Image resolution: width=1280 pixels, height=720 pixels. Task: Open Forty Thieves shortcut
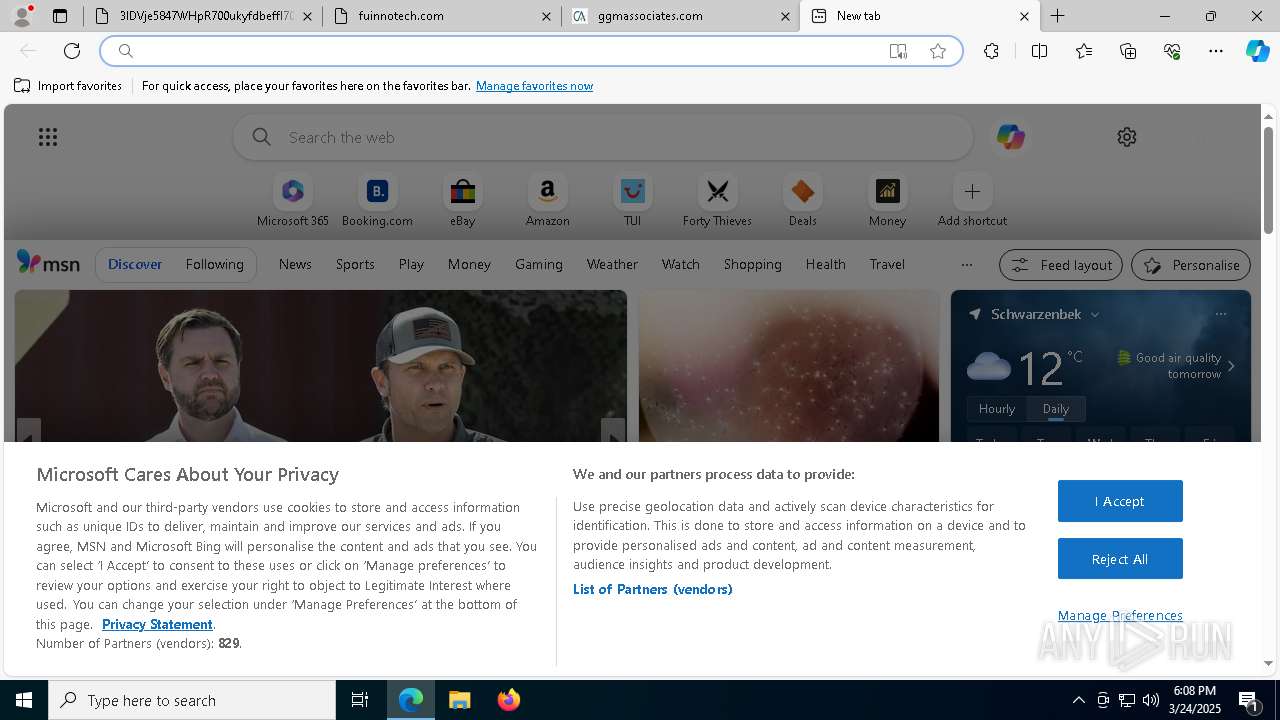(x=717, y=200)
